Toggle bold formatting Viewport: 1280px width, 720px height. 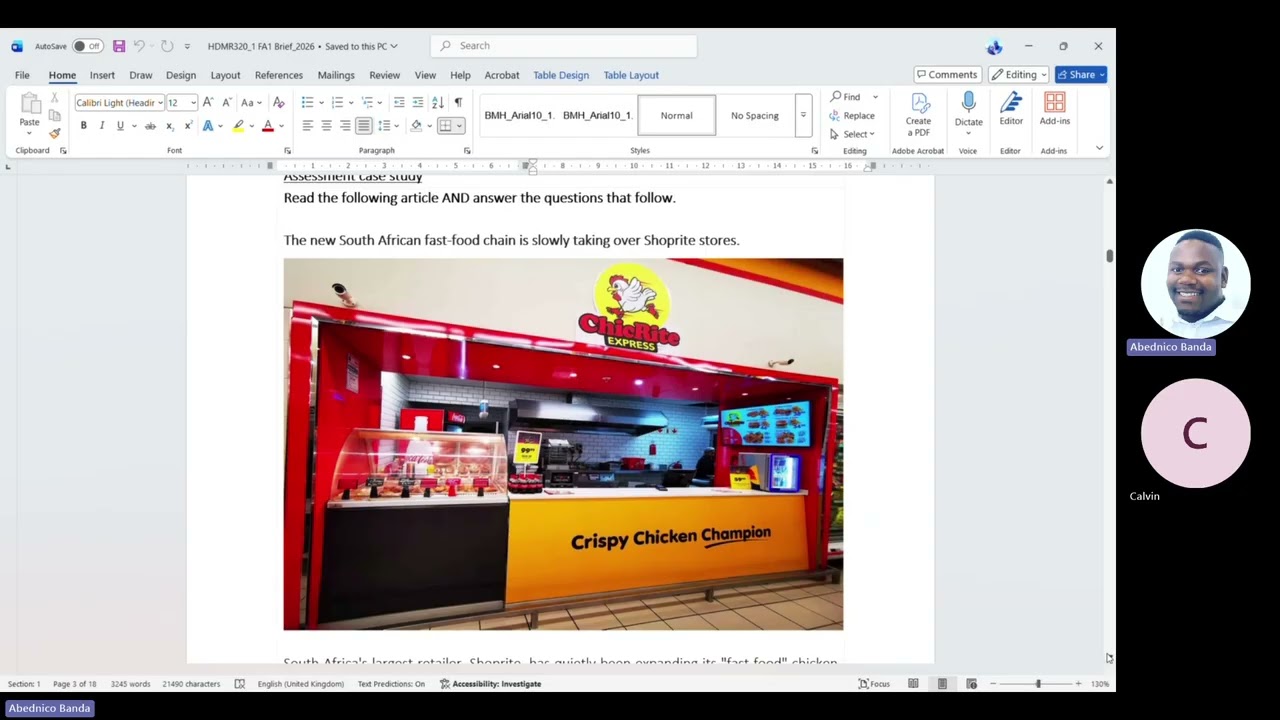pyautogui.click(x=83, y=125)
